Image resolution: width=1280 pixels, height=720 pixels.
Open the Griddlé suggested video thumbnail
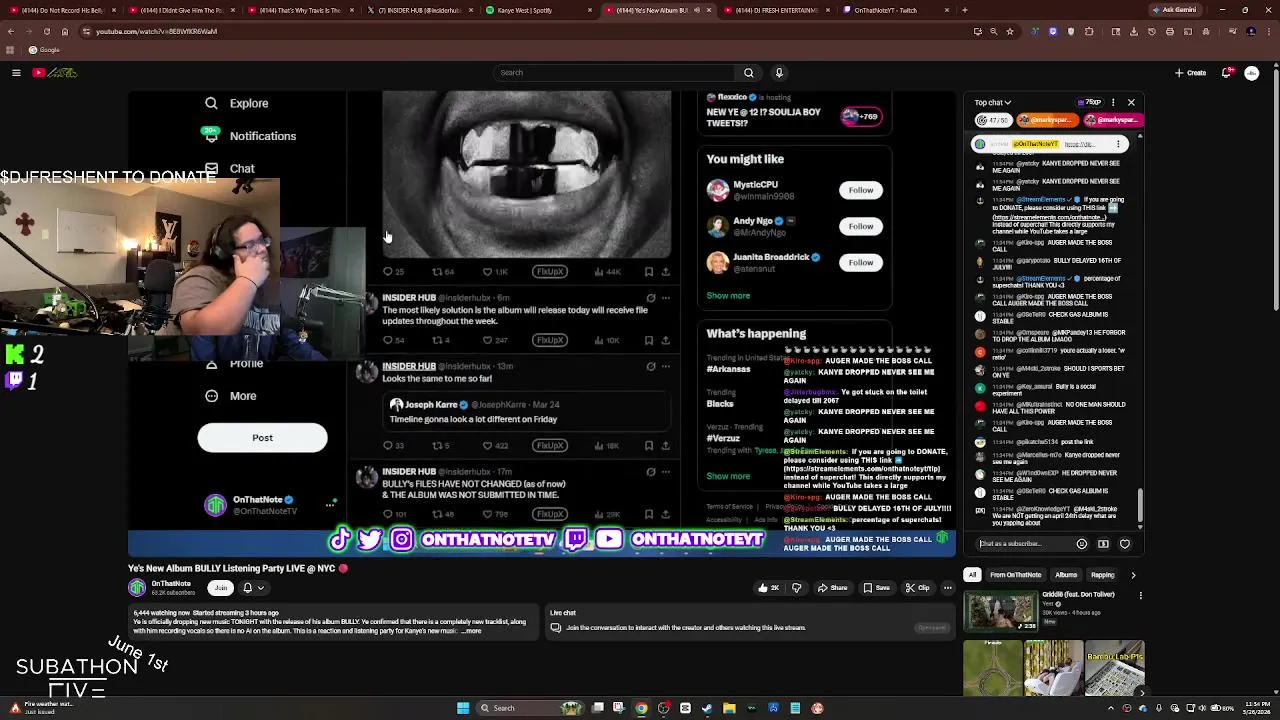click(999, 612)
